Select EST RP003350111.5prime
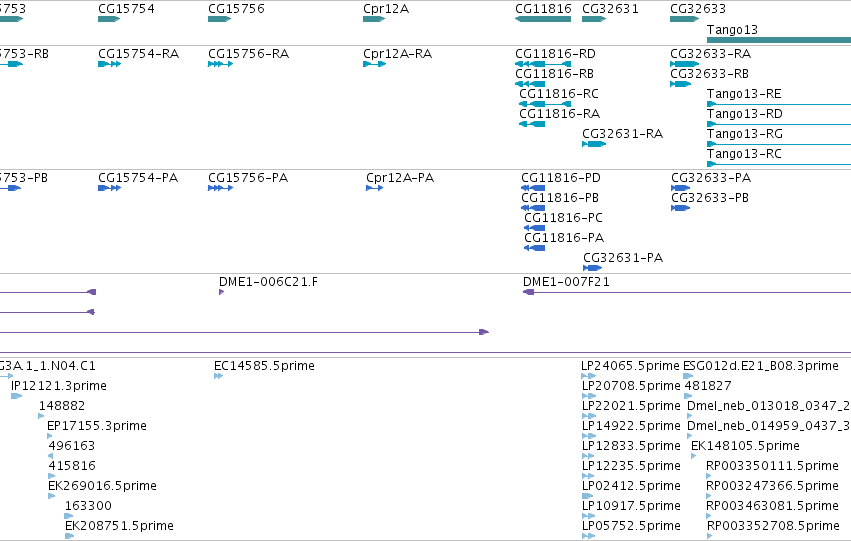The width and height of the screenshot is (851, 541). [x=772, y=466]
